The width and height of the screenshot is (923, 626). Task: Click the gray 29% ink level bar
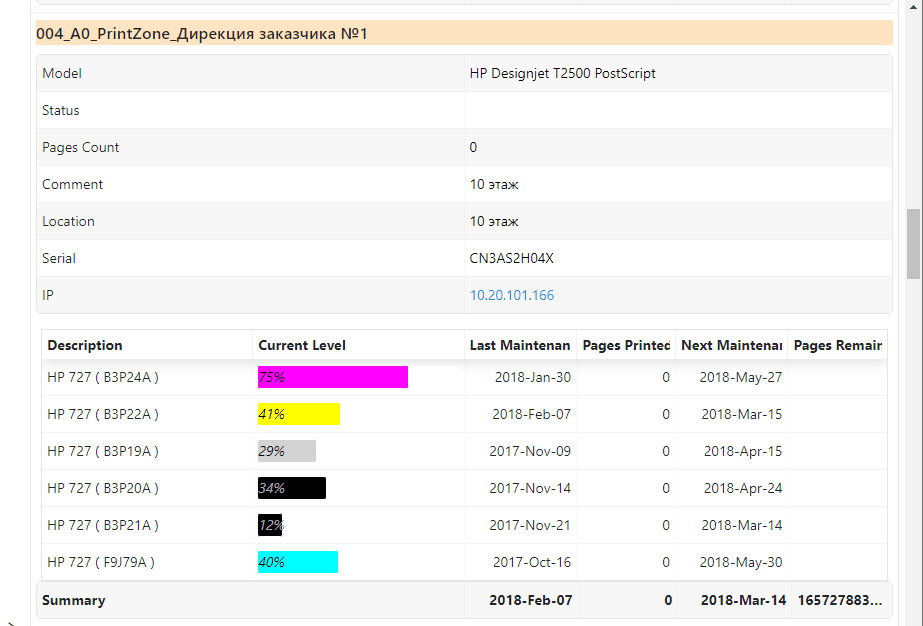pos(287,451)
